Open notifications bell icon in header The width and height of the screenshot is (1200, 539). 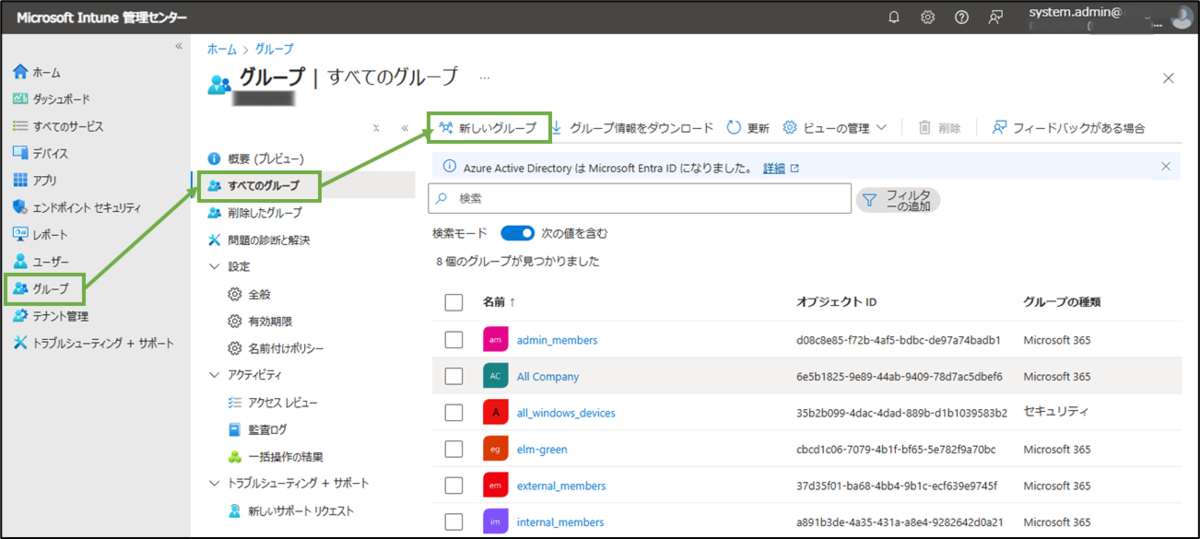coord(894,17)
